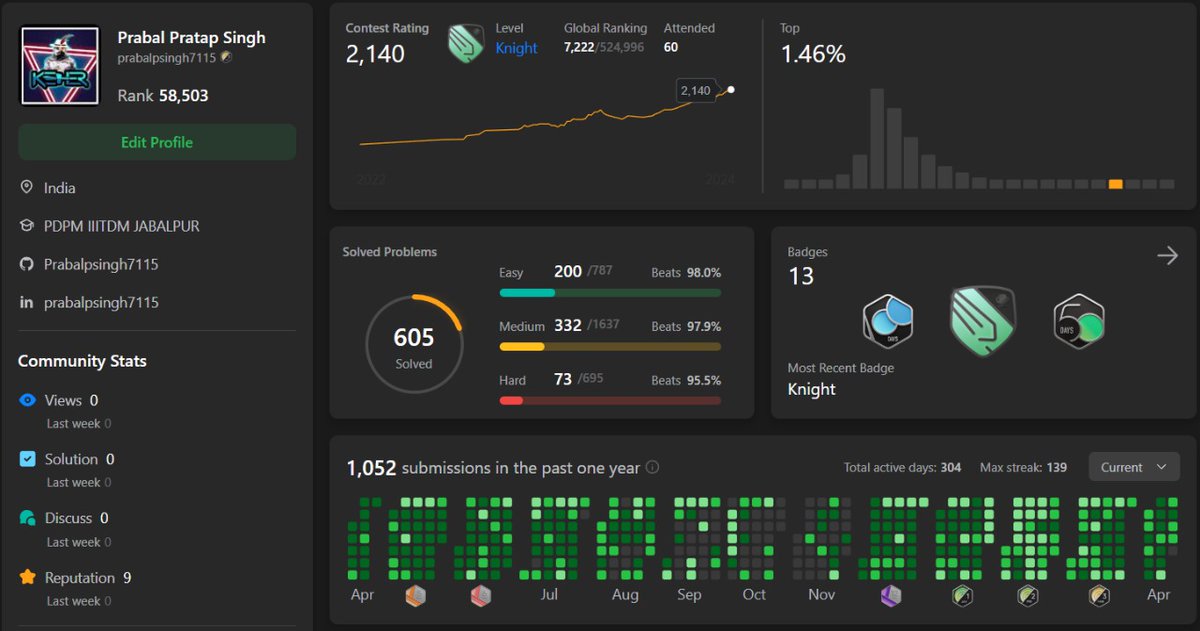The width and height of the screenshot is (1200, 631).
Task: Click the Badges count 13
Action: pyautogui.click(x=801, y=276)
